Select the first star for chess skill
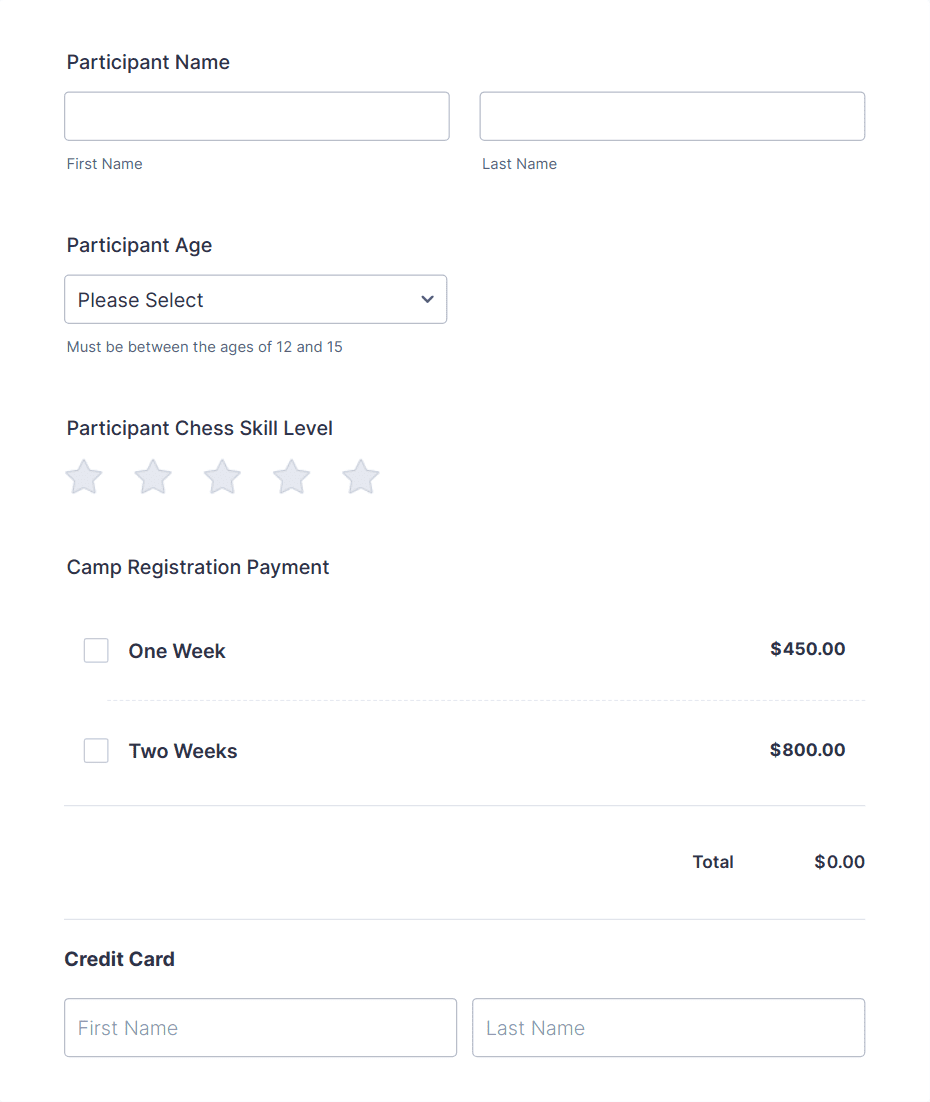The width and height of the screenshot is (930, 1102). coord(83,477)
